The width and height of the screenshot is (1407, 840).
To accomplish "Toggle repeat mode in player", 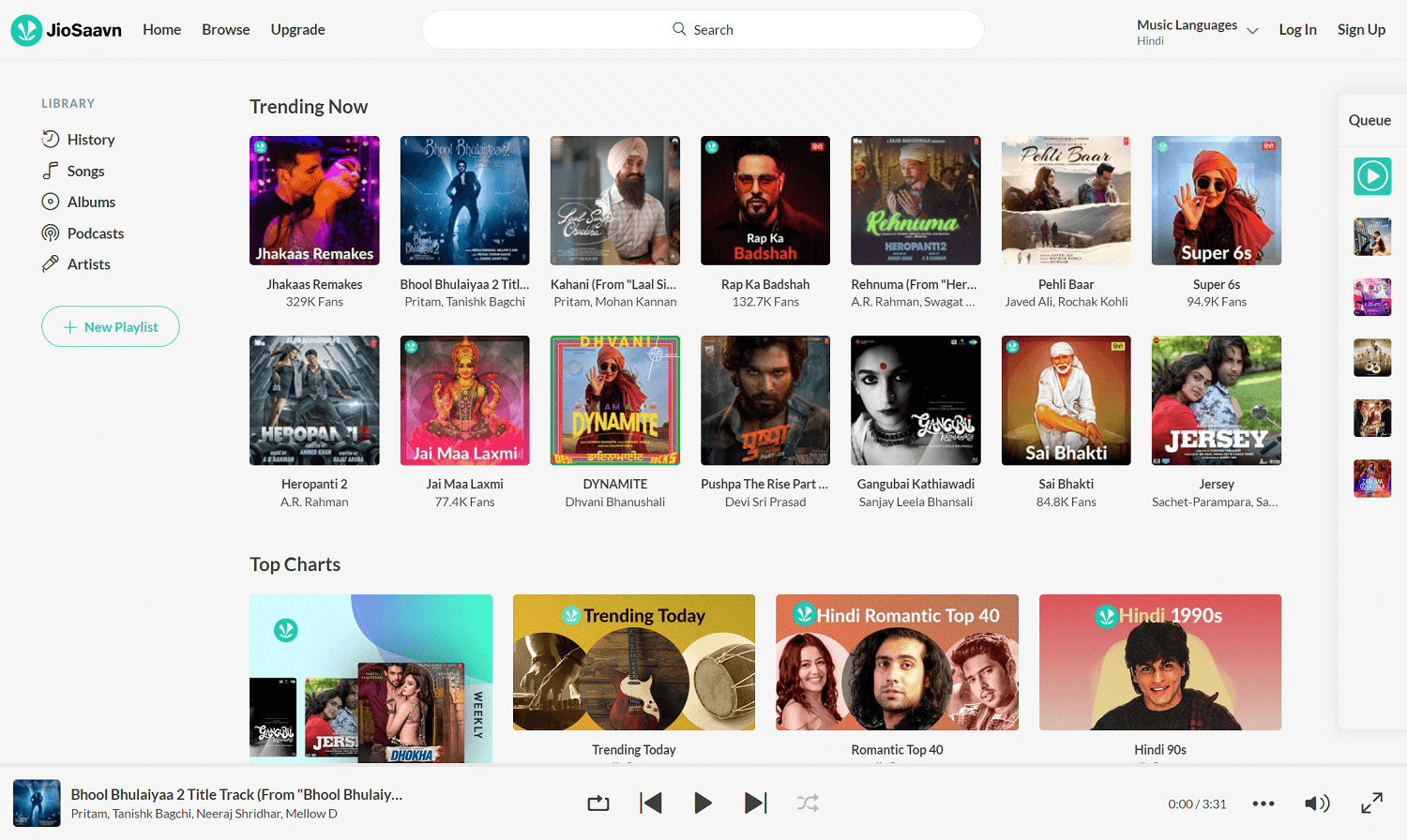I will click(598, 803).
